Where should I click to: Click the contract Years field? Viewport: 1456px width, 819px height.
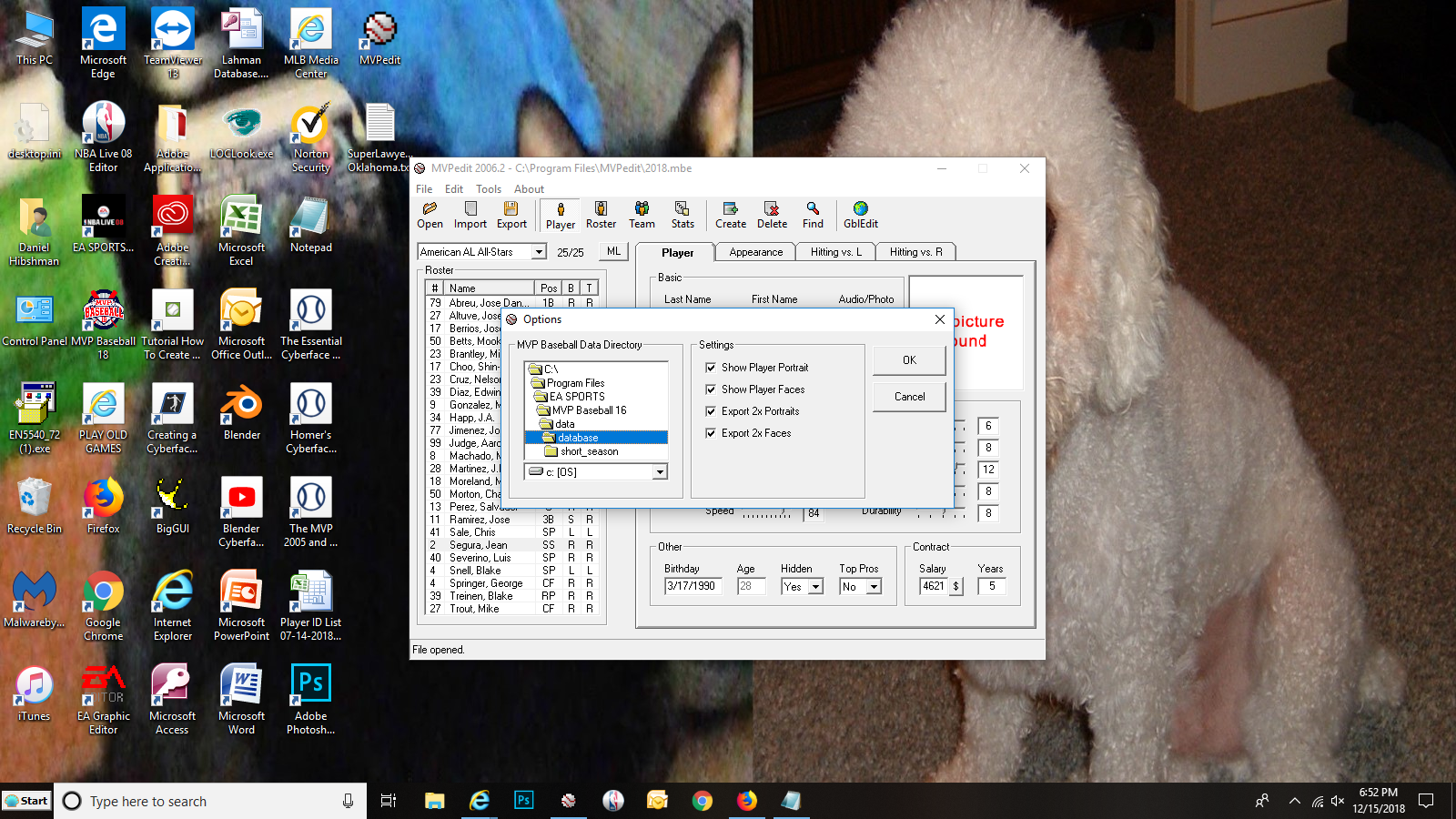click(x=992, y=587)
